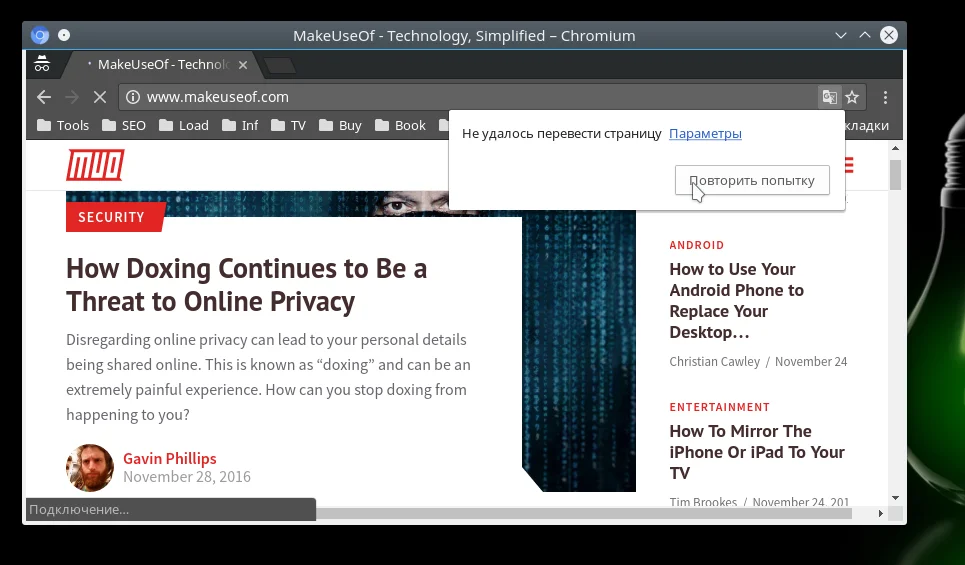
Task: Open the Tools bookmark folder
Action: 63,126
